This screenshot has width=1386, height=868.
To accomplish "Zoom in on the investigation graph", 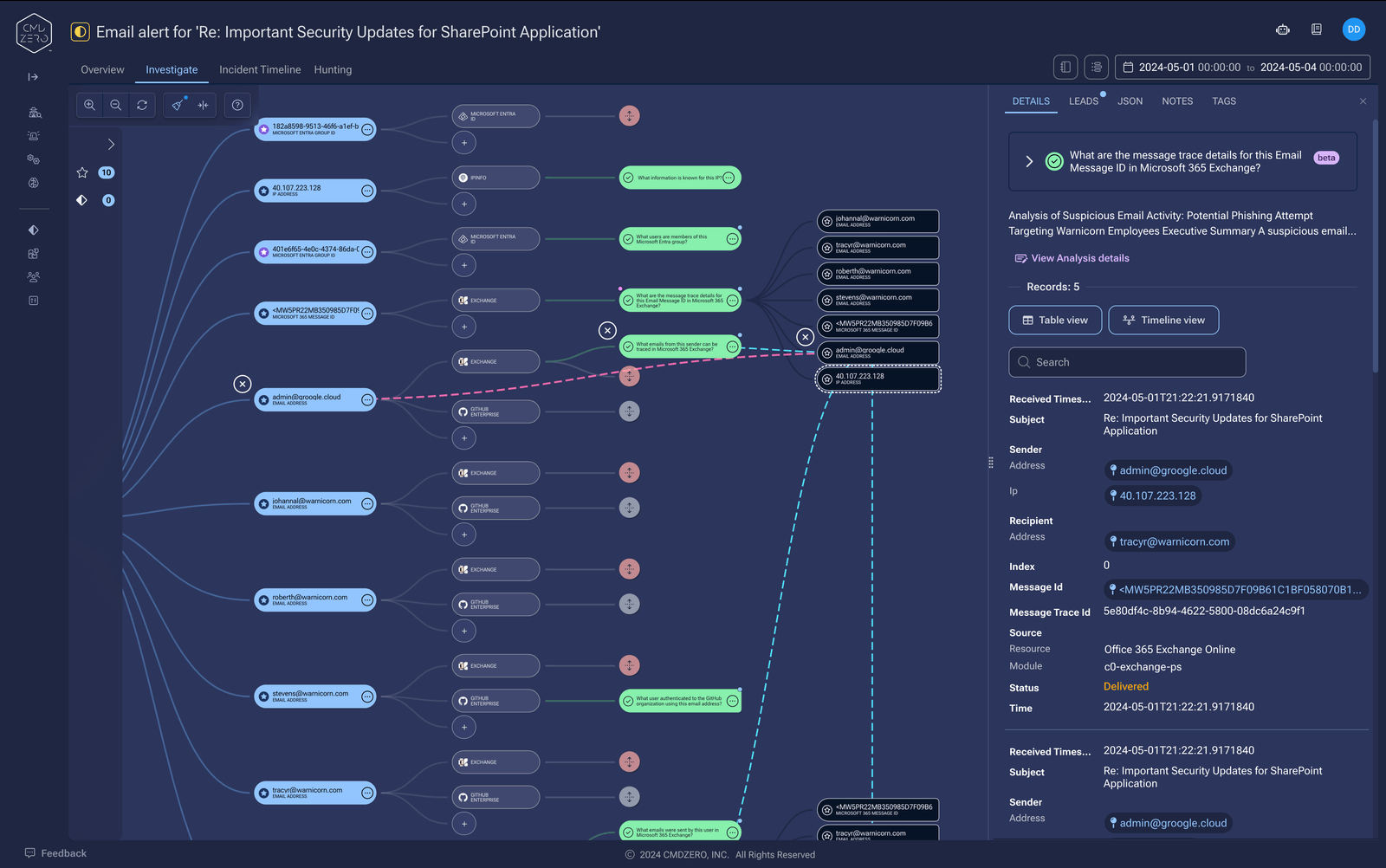I will [x=89, y=105].
